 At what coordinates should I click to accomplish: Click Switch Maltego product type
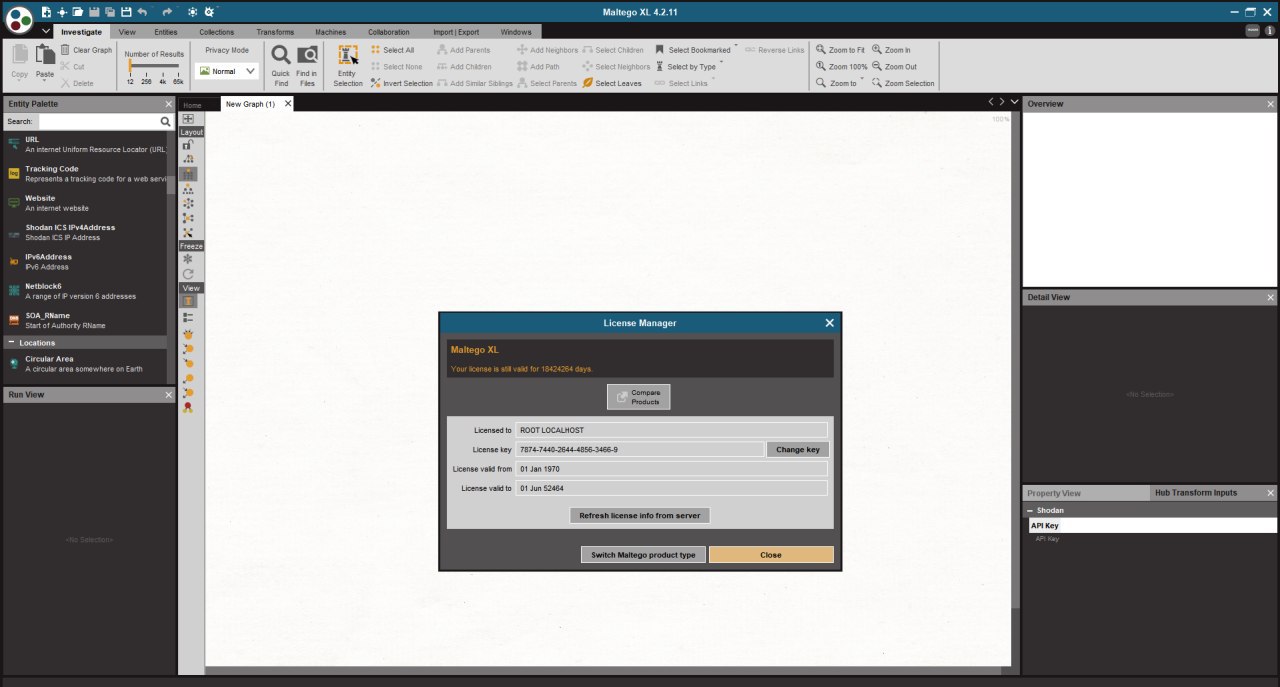(x=643, y=555)
